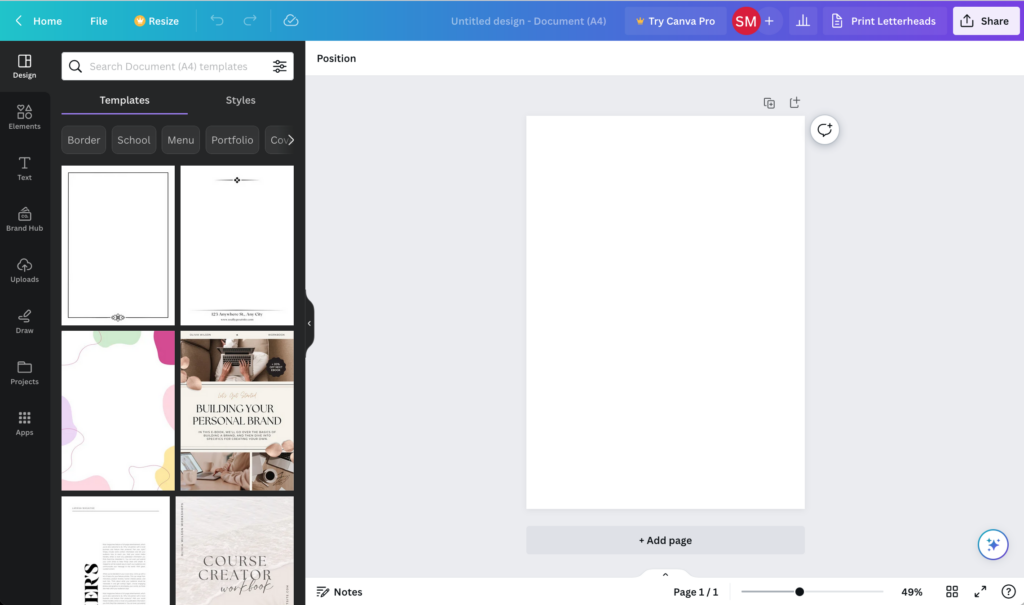
Task: Choose Building Your Personal Brand template
Action: (237, 410)
